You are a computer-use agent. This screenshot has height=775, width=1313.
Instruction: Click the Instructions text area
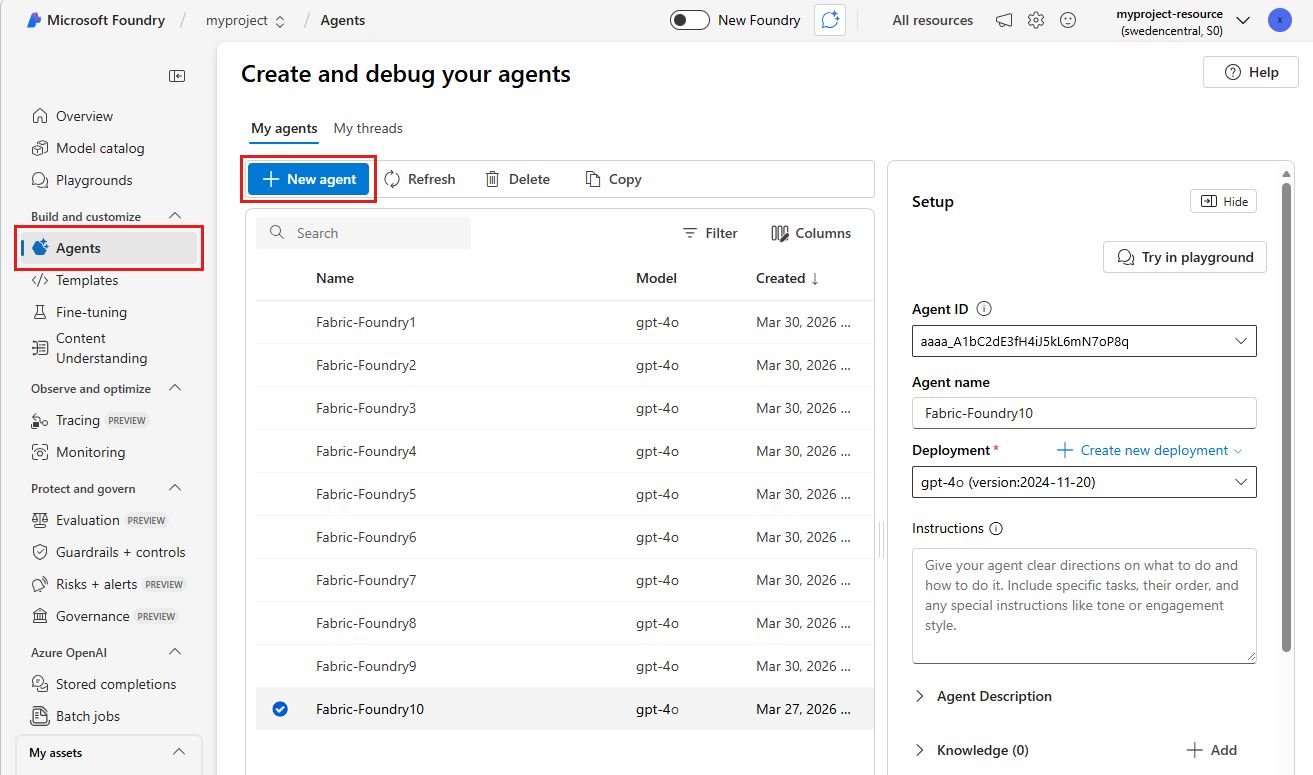click(1084, 605)
